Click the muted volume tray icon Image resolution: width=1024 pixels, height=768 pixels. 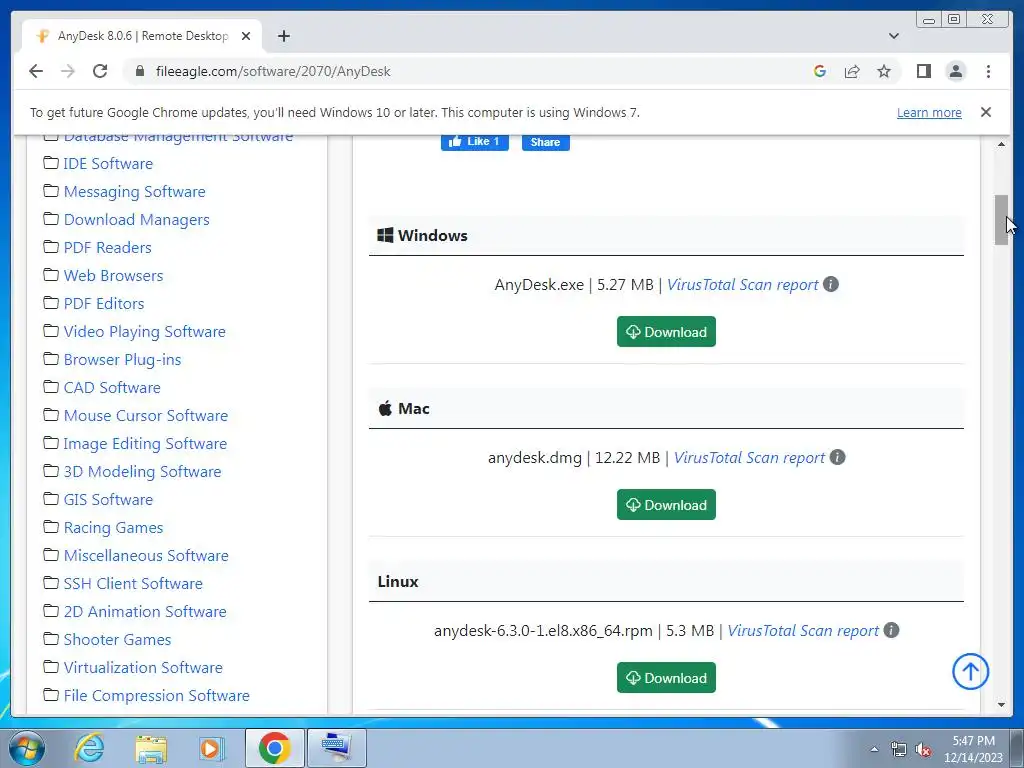pos(923,749)
